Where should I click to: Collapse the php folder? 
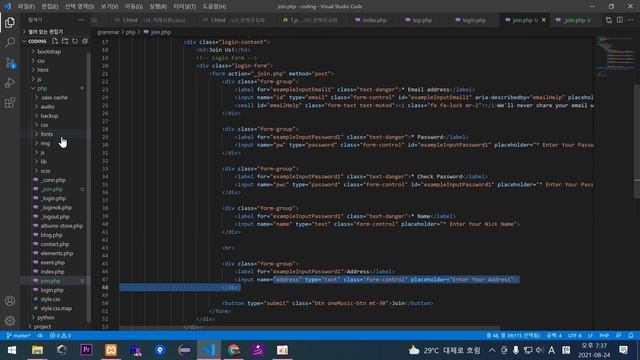click(x=42, y=88)
